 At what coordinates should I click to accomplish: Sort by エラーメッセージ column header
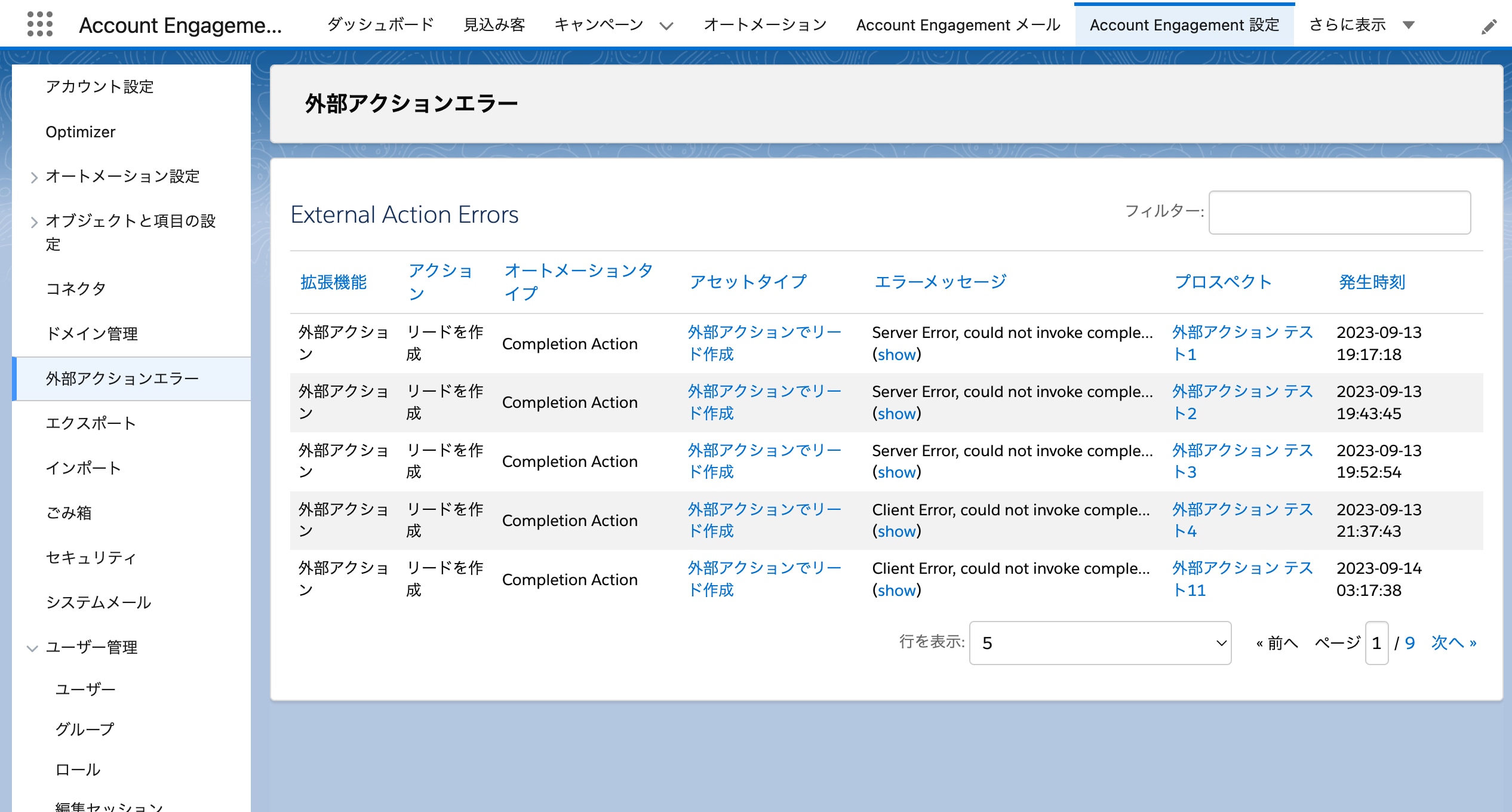pos(940,281)
